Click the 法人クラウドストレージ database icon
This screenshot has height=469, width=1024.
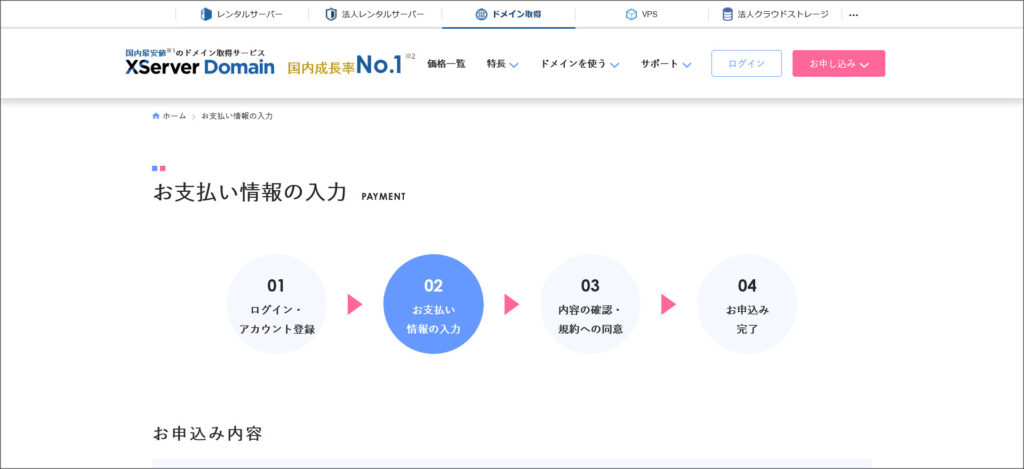(x=728, y=14)
